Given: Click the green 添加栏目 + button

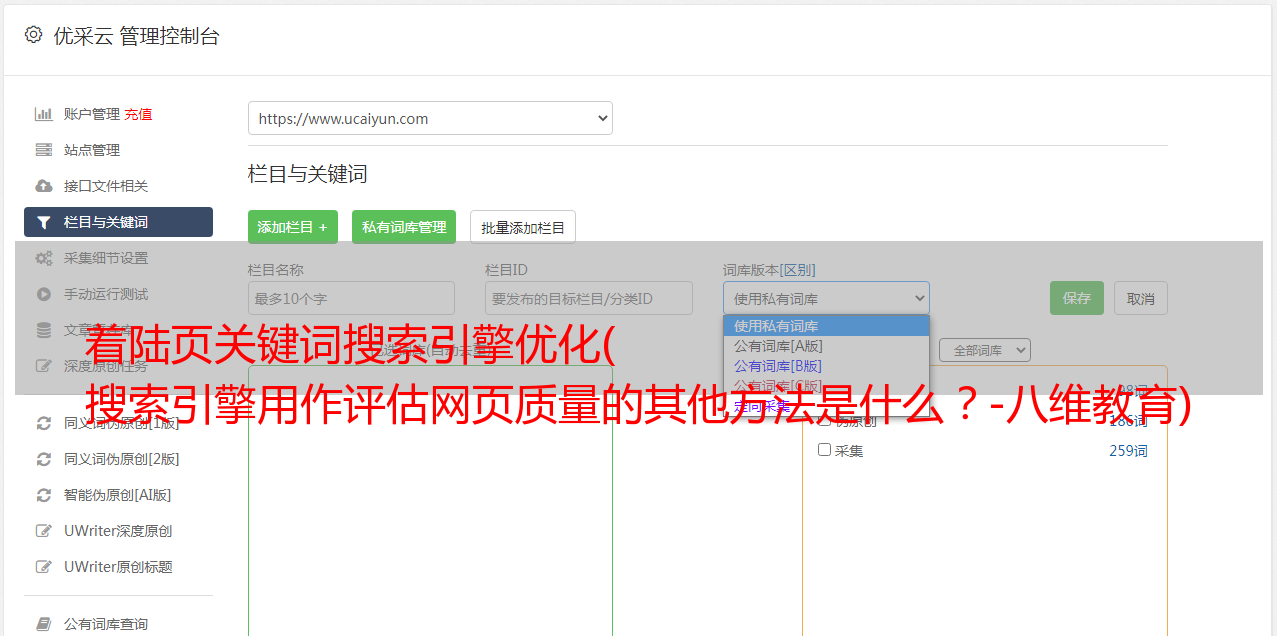Looking at the screenshot, I should pyautogui.click(x=293, y=227).
